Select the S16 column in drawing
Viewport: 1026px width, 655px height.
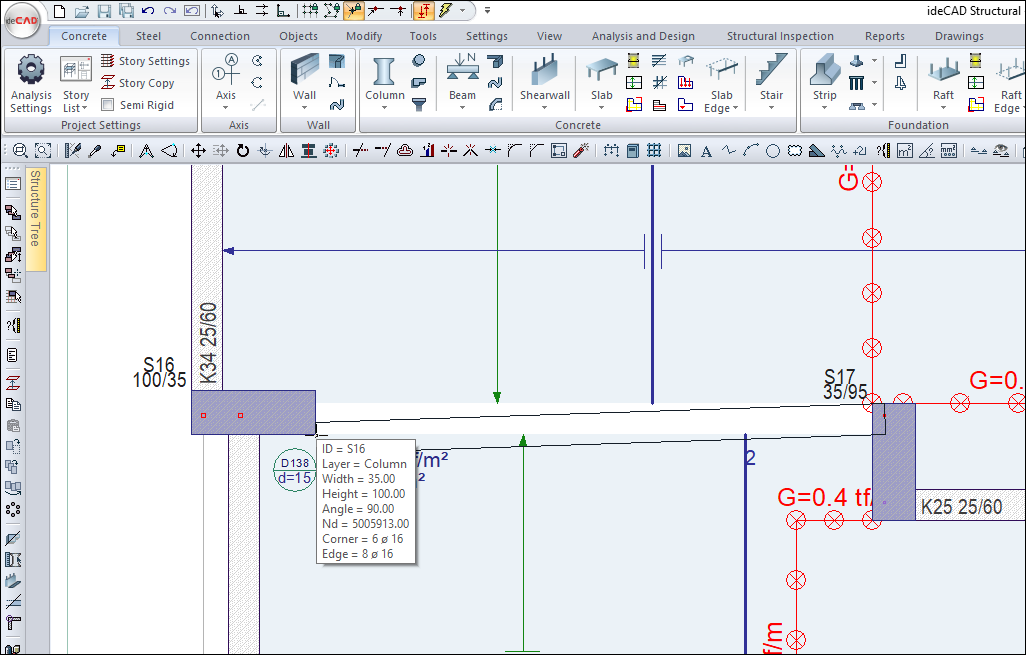pyautogui.click(x=254, y=412)
